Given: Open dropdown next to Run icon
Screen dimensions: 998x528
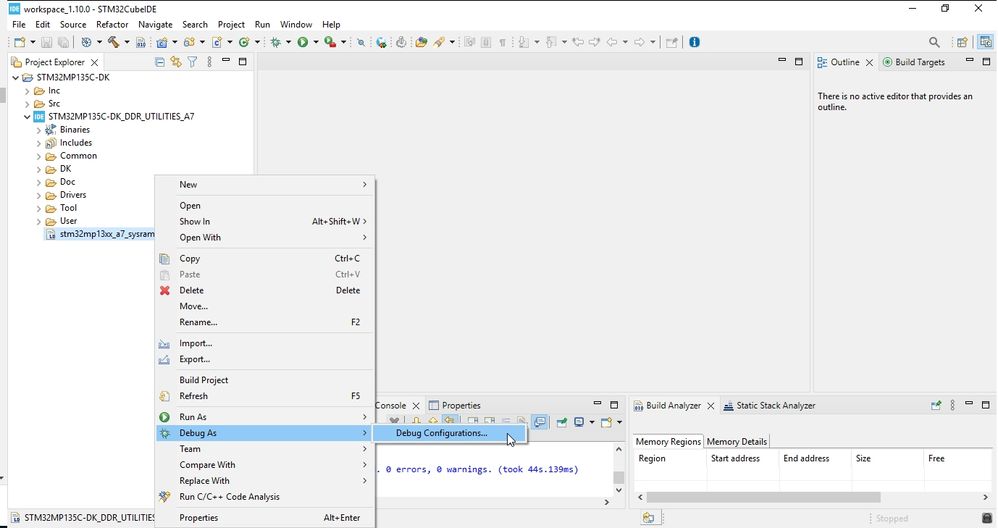Looking at the screenshot, I should click(316, 42).
